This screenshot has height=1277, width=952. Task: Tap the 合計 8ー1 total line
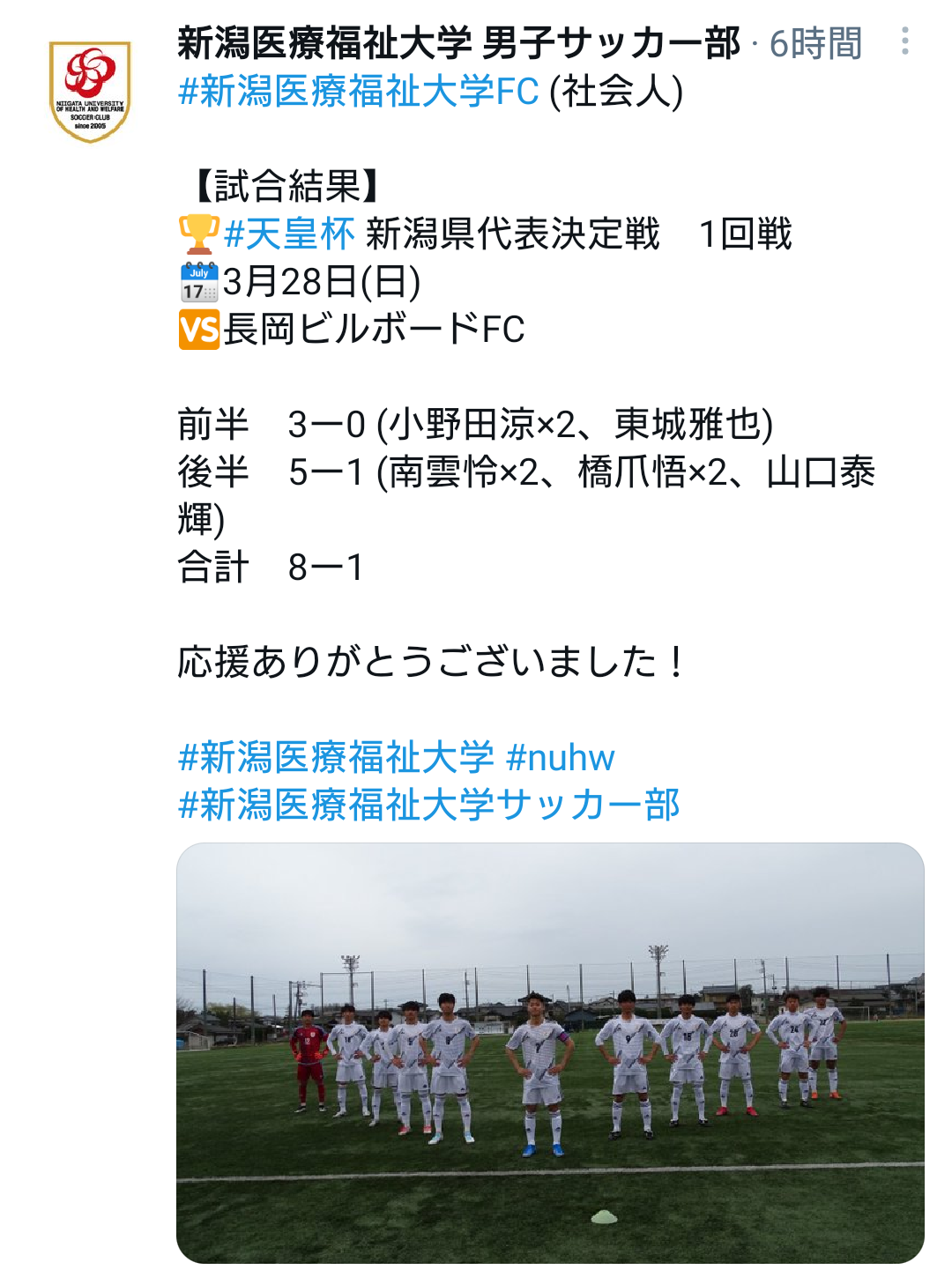tap(271, 568)
